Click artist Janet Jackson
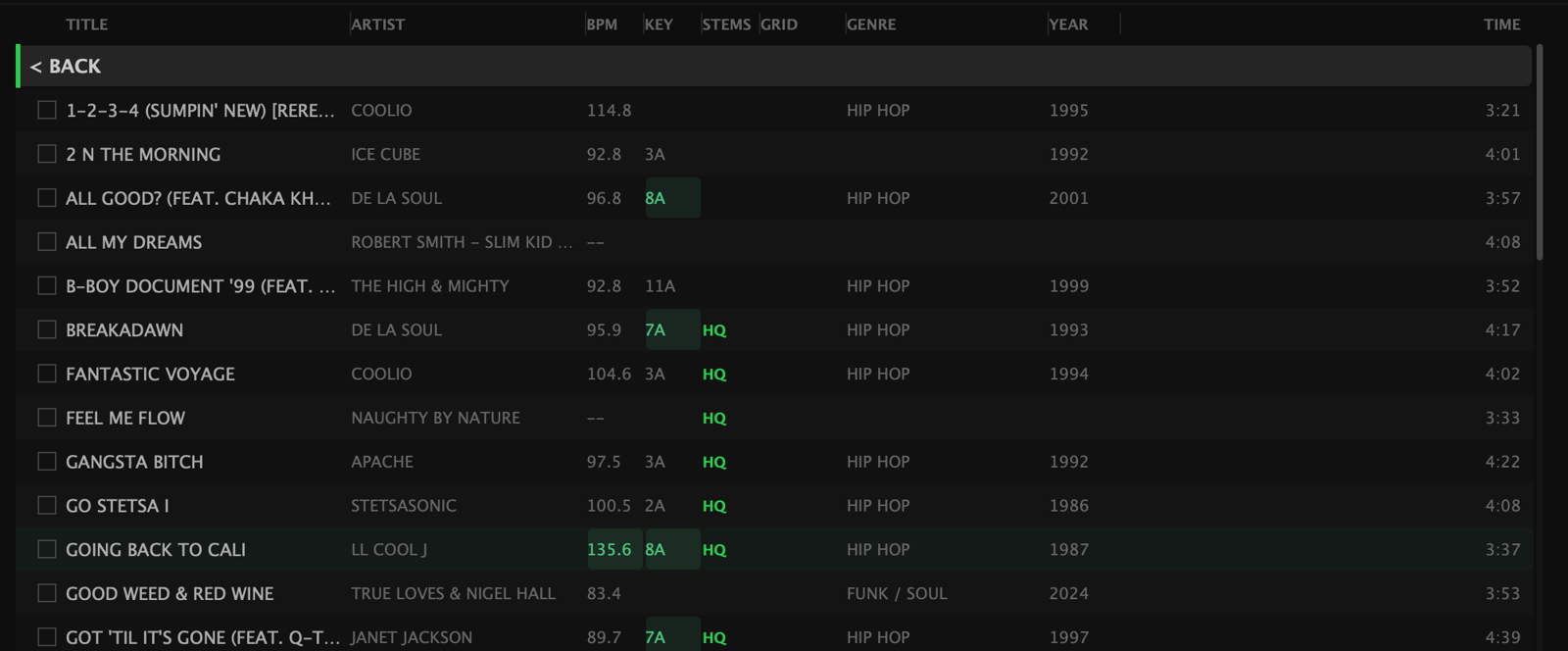 coord(412,637)
